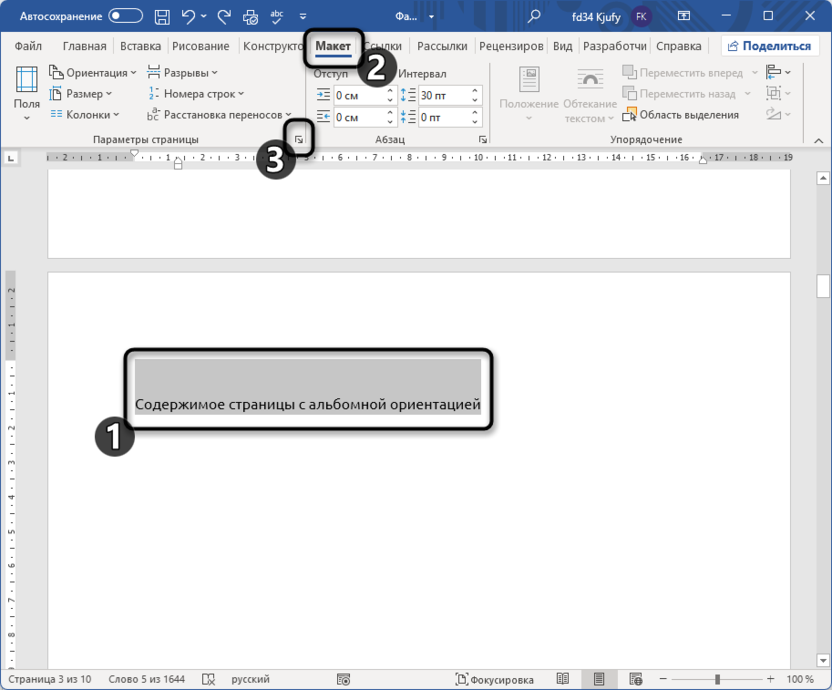
Task: Switch to Read Mode via status bar icon
Action: (562, 678)
